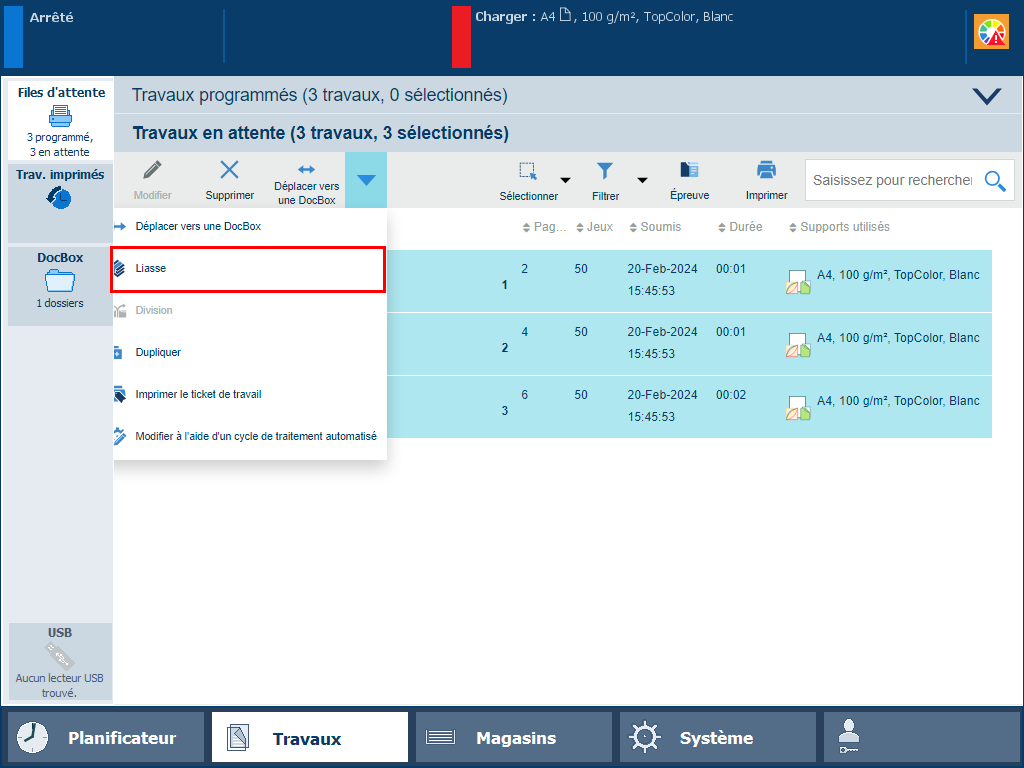Click the search input field

pyautogui.click(x=892, y=180)
